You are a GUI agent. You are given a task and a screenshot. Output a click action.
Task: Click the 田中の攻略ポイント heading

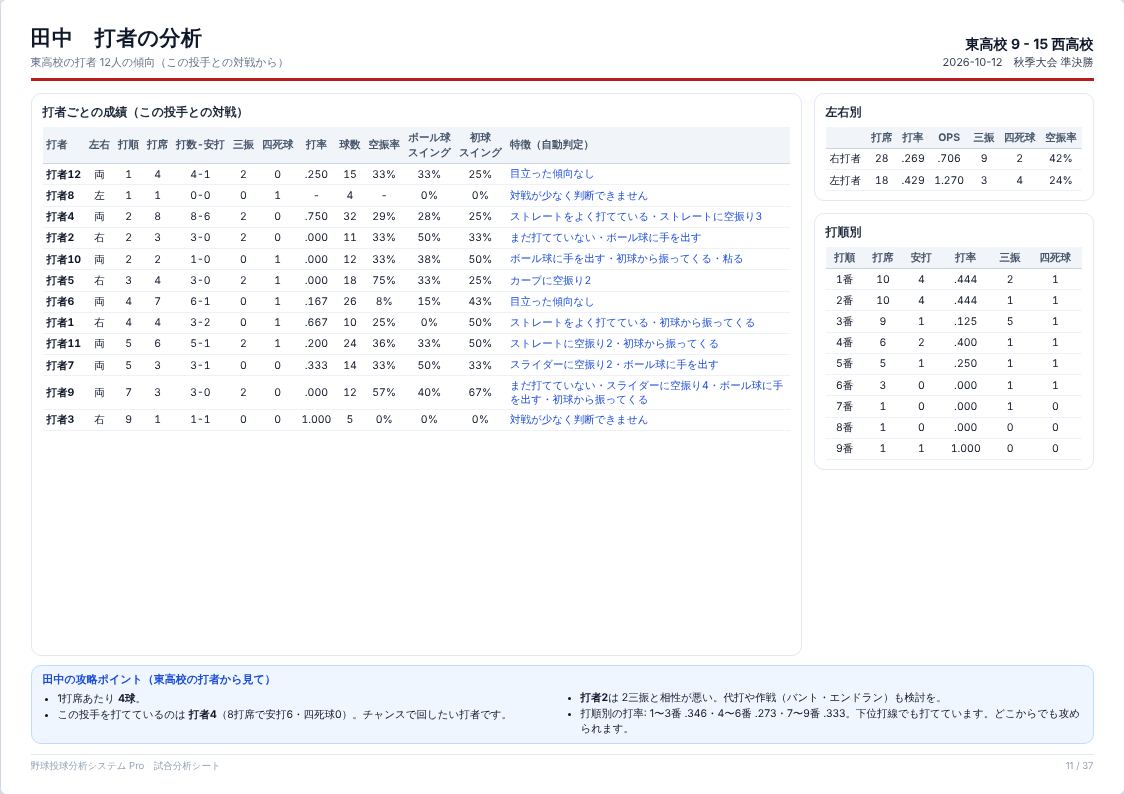(156, 679)
